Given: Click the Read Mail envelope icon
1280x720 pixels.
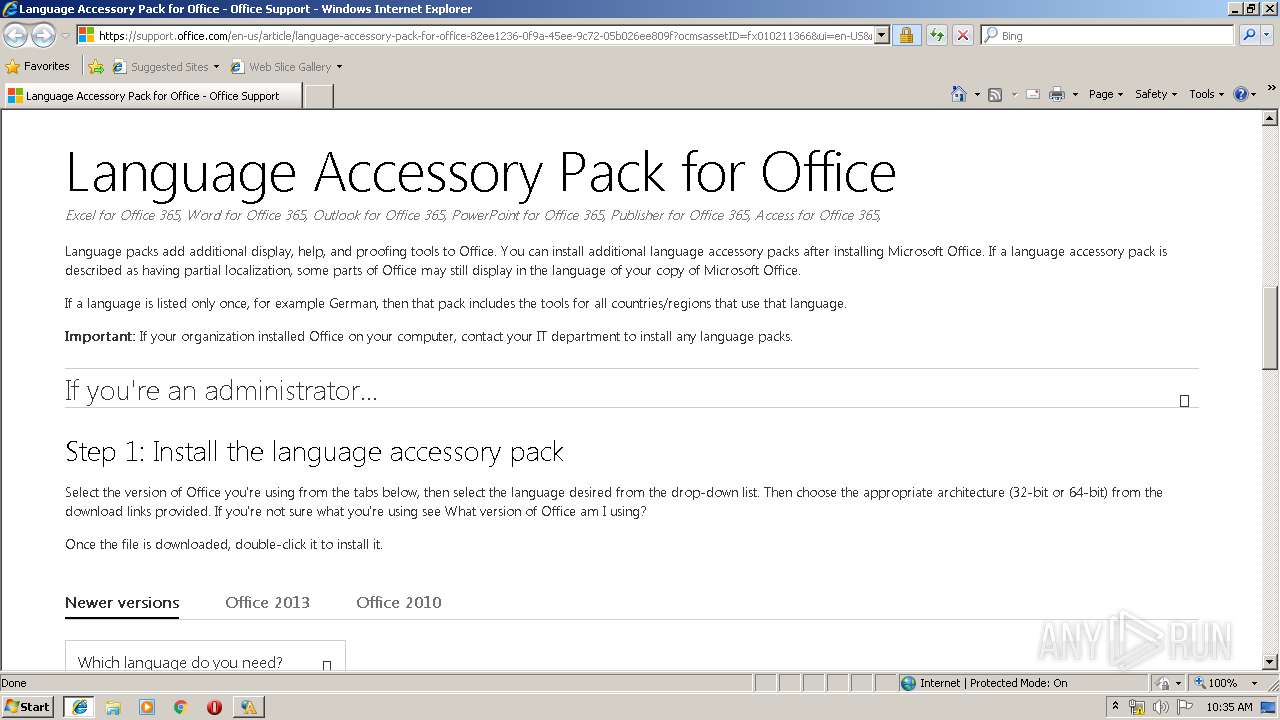Looking at the screenshot, I should coord(1033,94).
